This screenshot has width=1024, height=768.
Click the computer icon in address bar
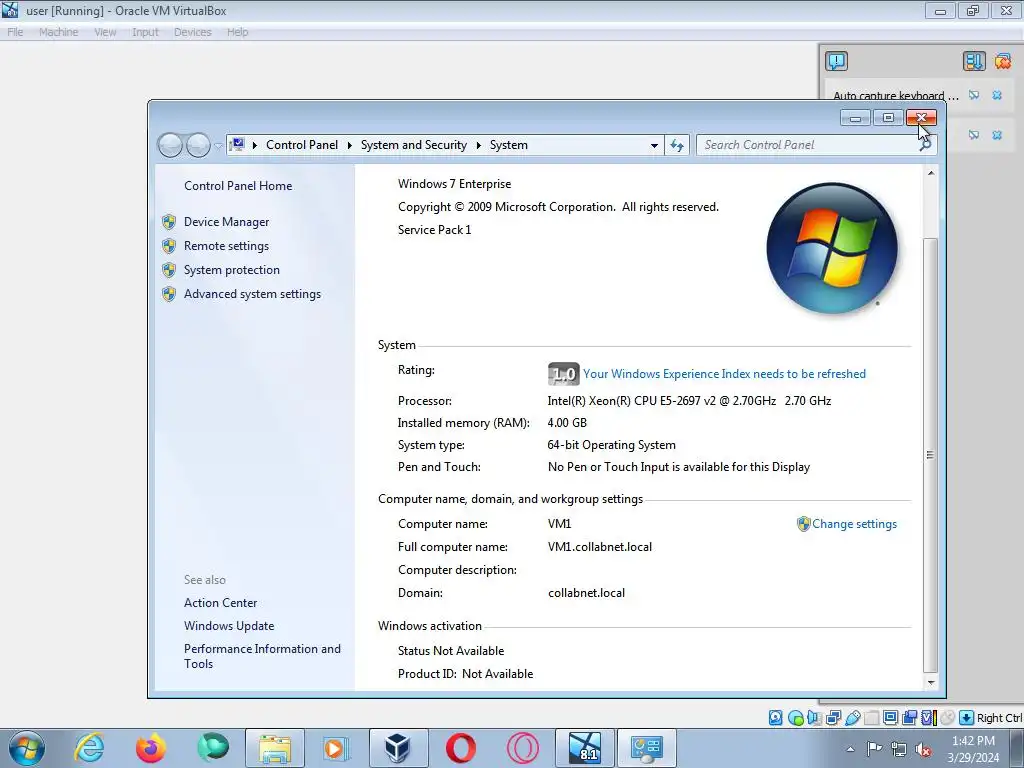point(237,144)
